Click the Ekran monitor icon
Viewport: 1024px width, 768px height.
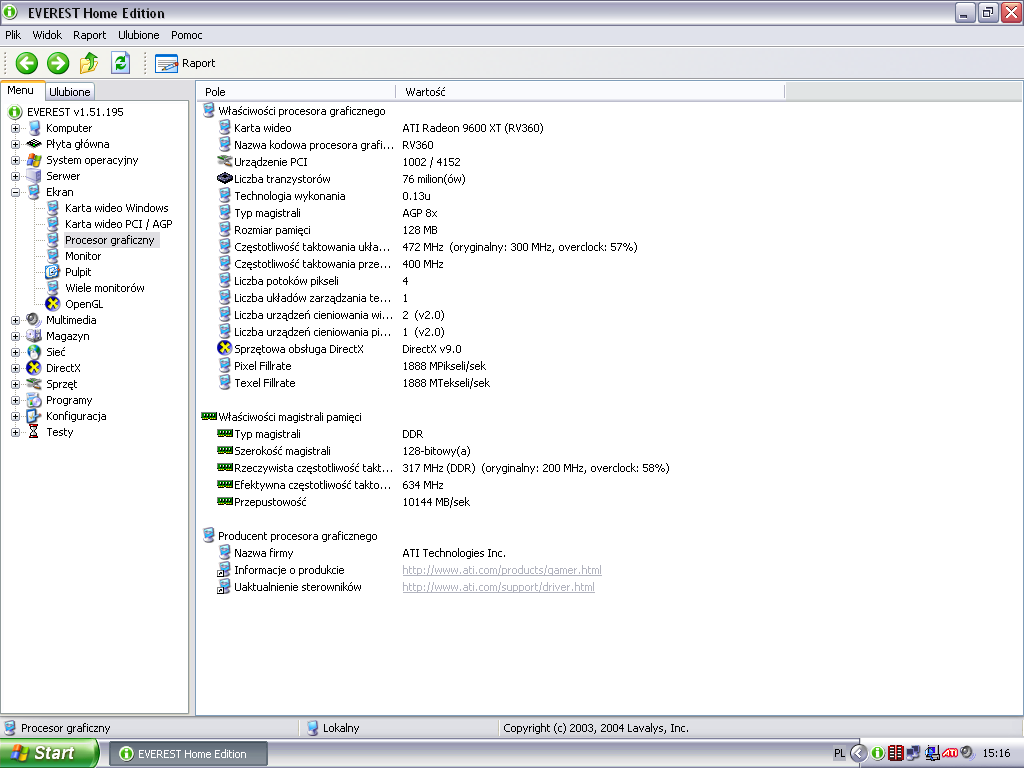pyautogui.click(x=34, y=192)
